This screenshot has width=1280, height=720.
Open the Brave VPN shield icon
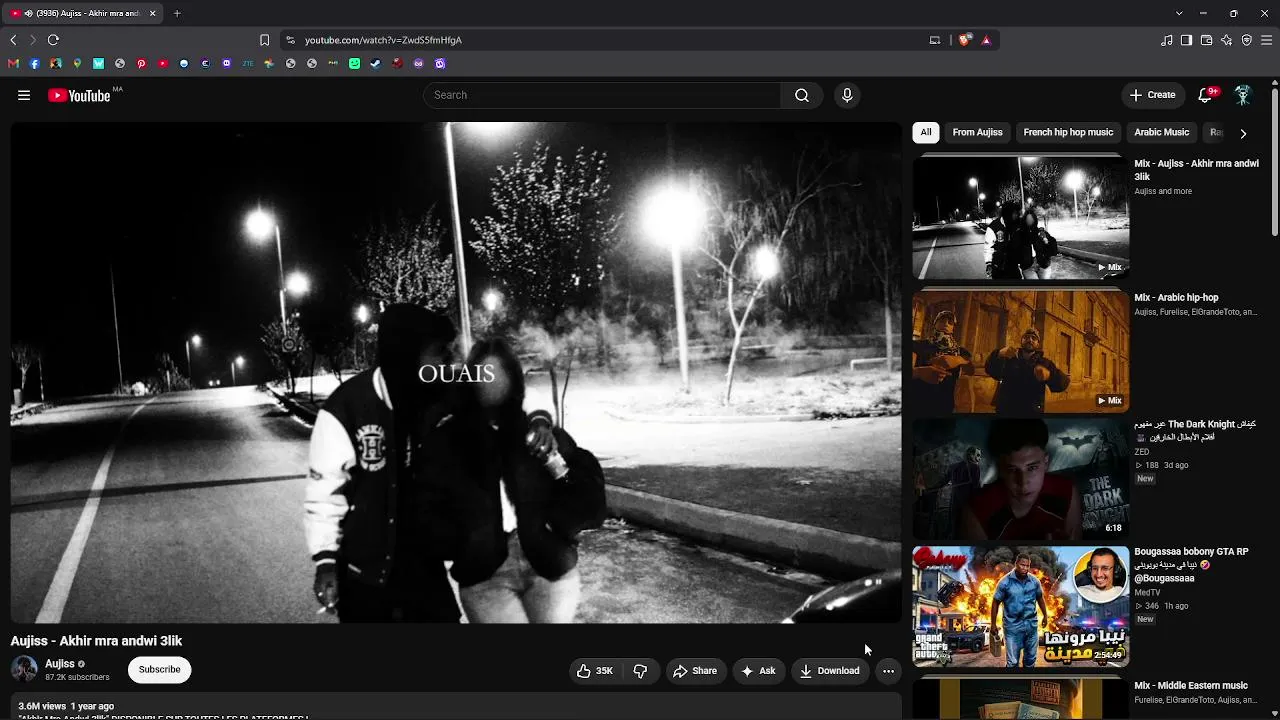coord(1246,40)
